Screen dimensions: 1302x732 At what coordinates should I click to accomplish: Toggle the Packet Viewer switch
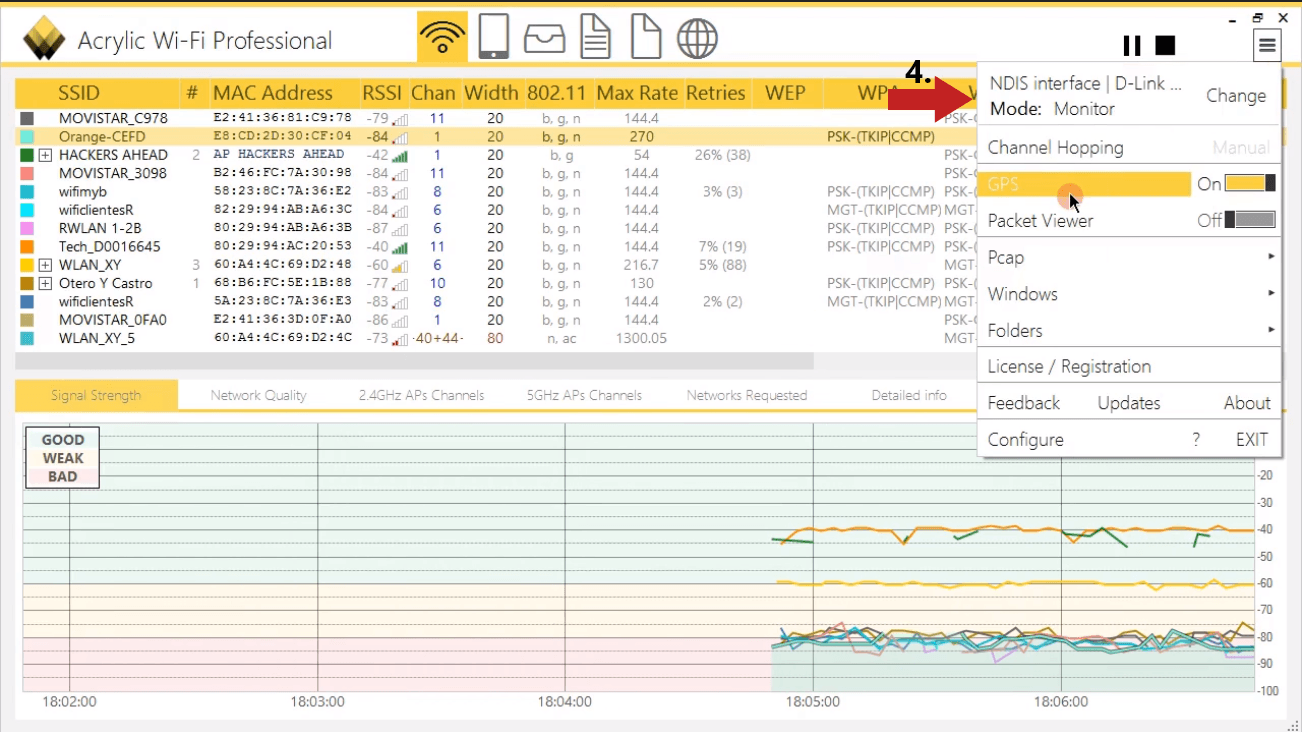click(x=1250, y=220)
